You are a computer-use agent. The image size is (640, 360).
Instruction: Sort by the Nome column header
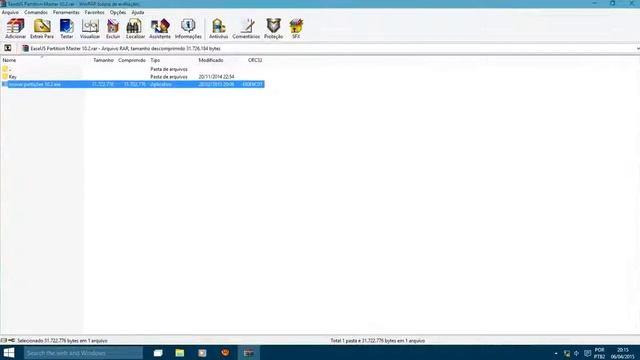point(9,60)
